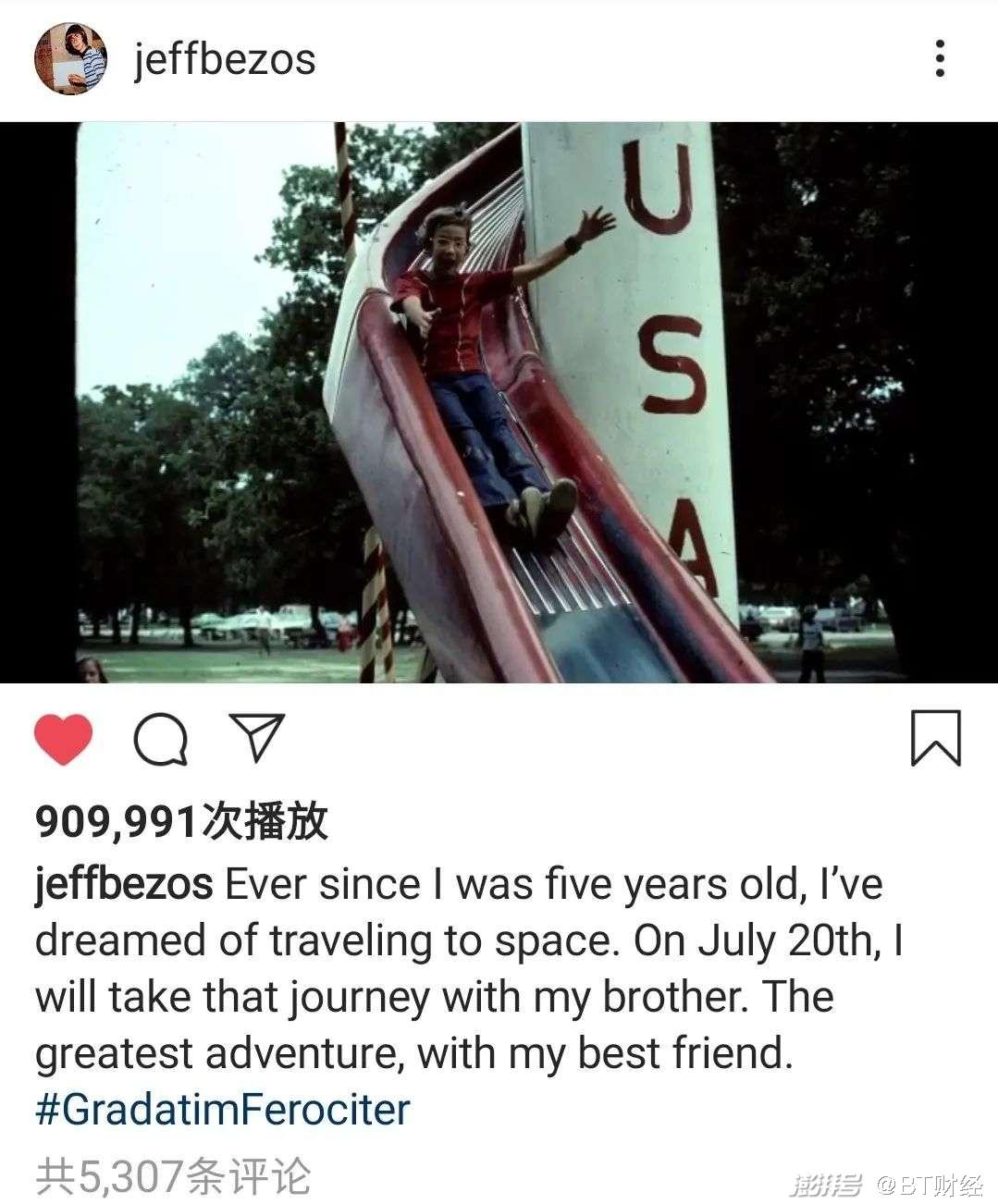View the 909,991 plays count
The width and height of the screenshot is (998, 1204).
click(181, 821)
